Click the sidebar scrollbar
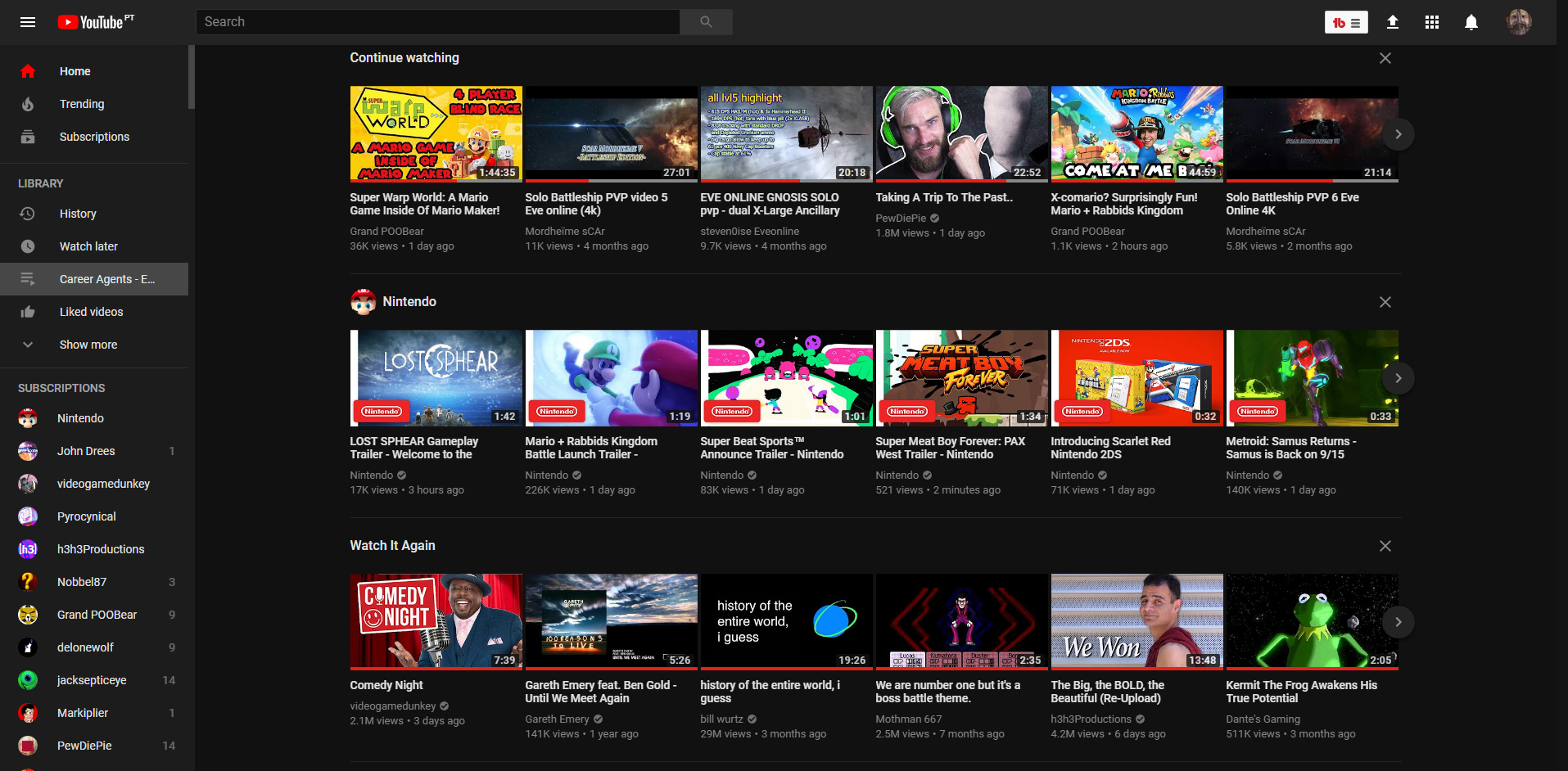The image size is (1568, 771). [192, 77]
